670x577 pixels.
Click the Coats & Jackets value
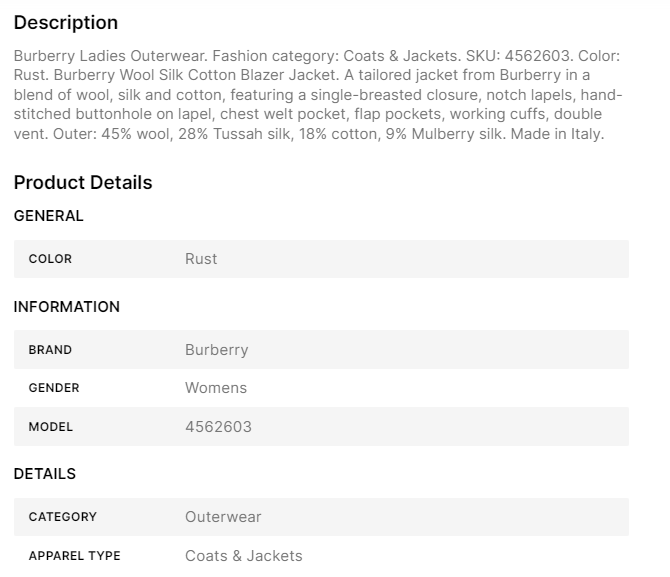pos(243,556)
